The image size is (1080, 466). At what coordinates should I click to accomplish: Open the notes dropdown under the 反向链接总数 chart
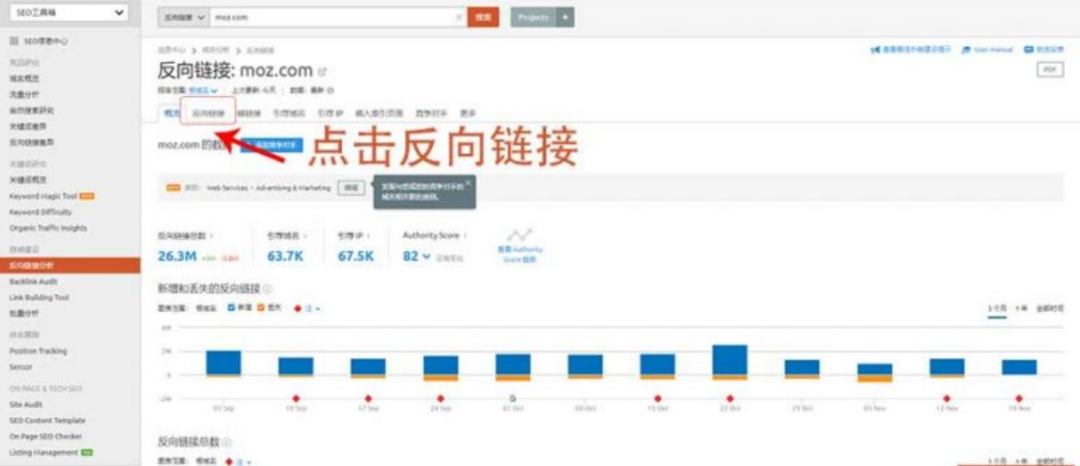[x=238, y=461]
